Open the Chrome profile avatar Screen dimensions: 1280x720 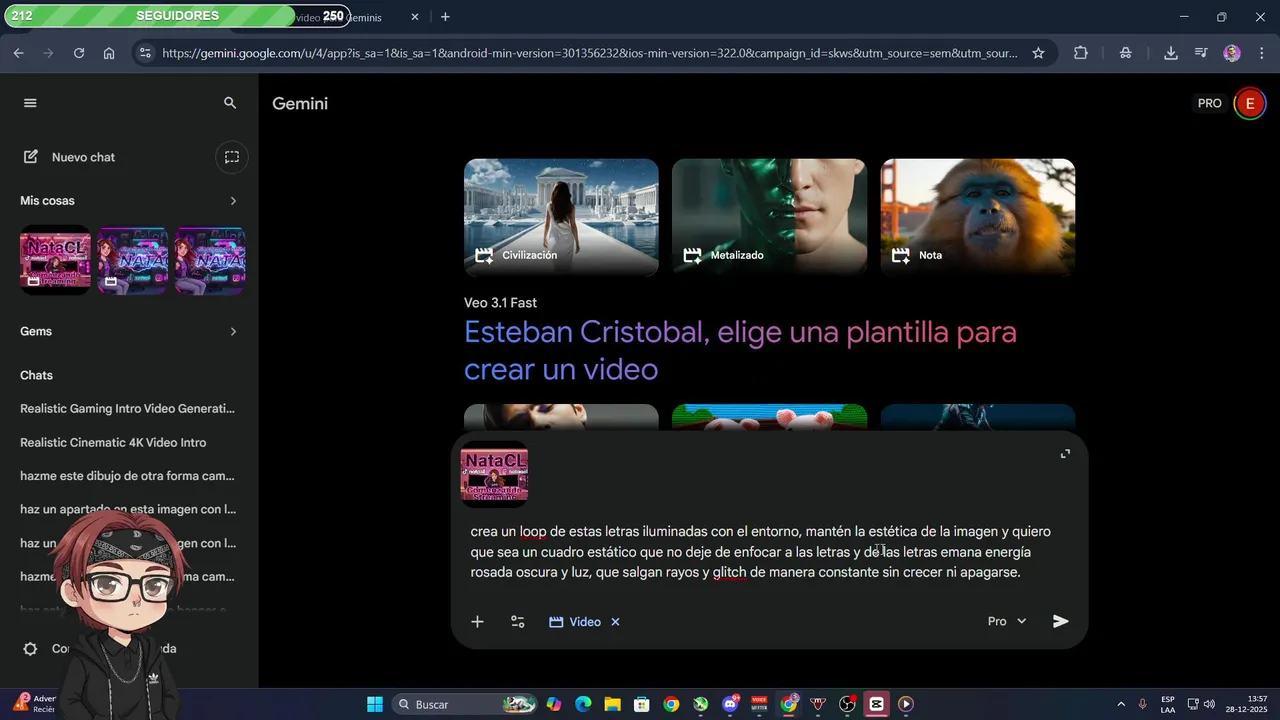1232,53
